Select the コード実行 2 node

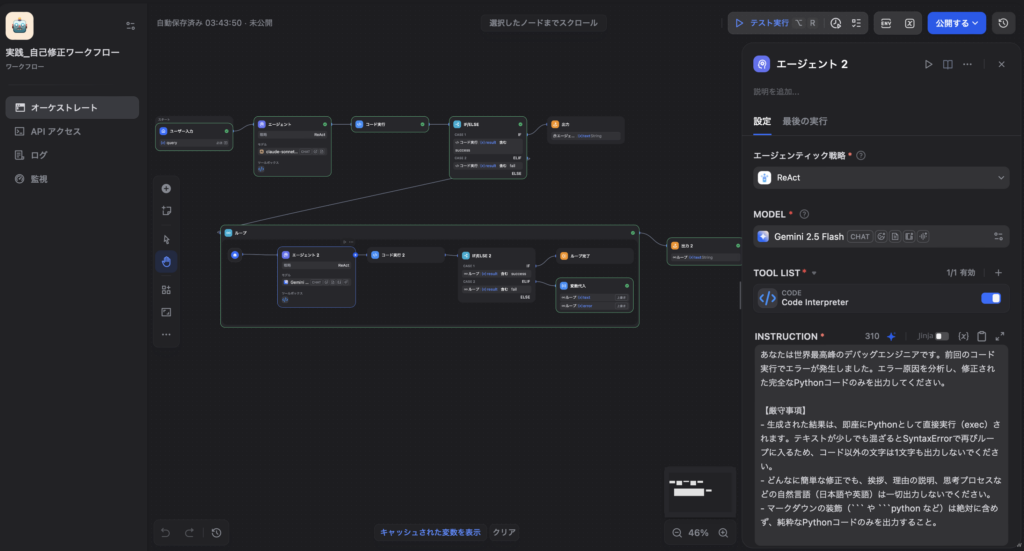[x=406, y=255]
